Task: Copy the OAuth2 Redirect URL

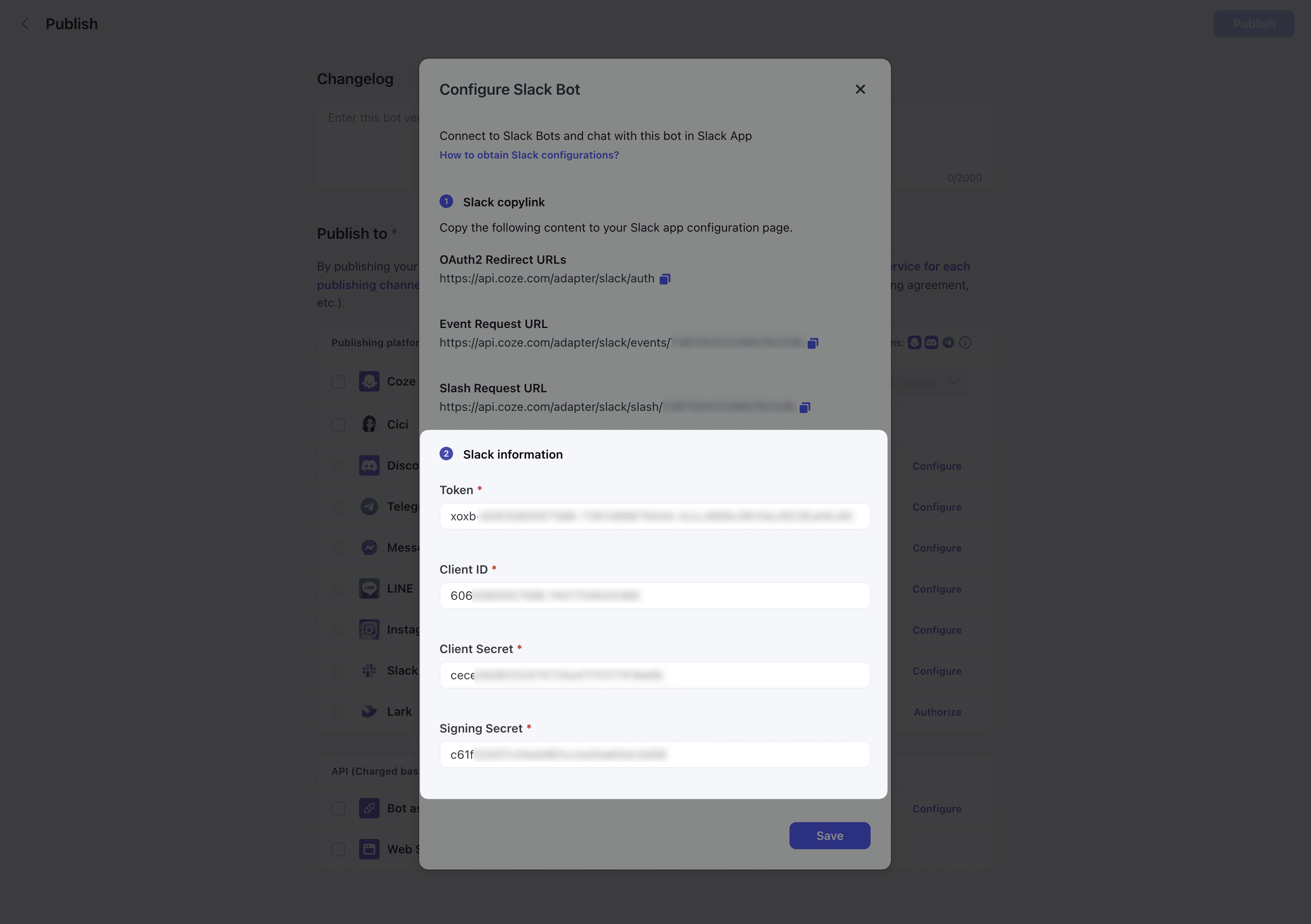Action: 665,279
